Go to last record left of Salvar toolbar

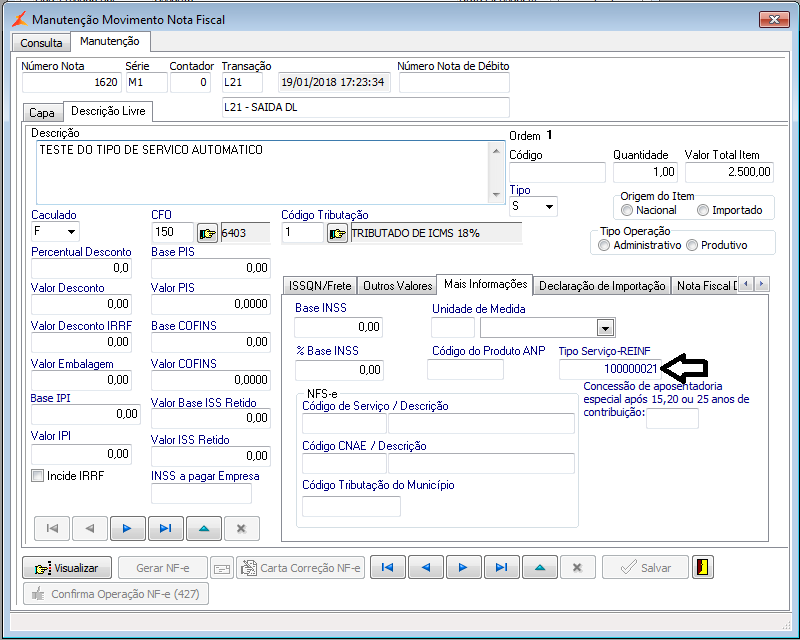[x=499, y=567]
